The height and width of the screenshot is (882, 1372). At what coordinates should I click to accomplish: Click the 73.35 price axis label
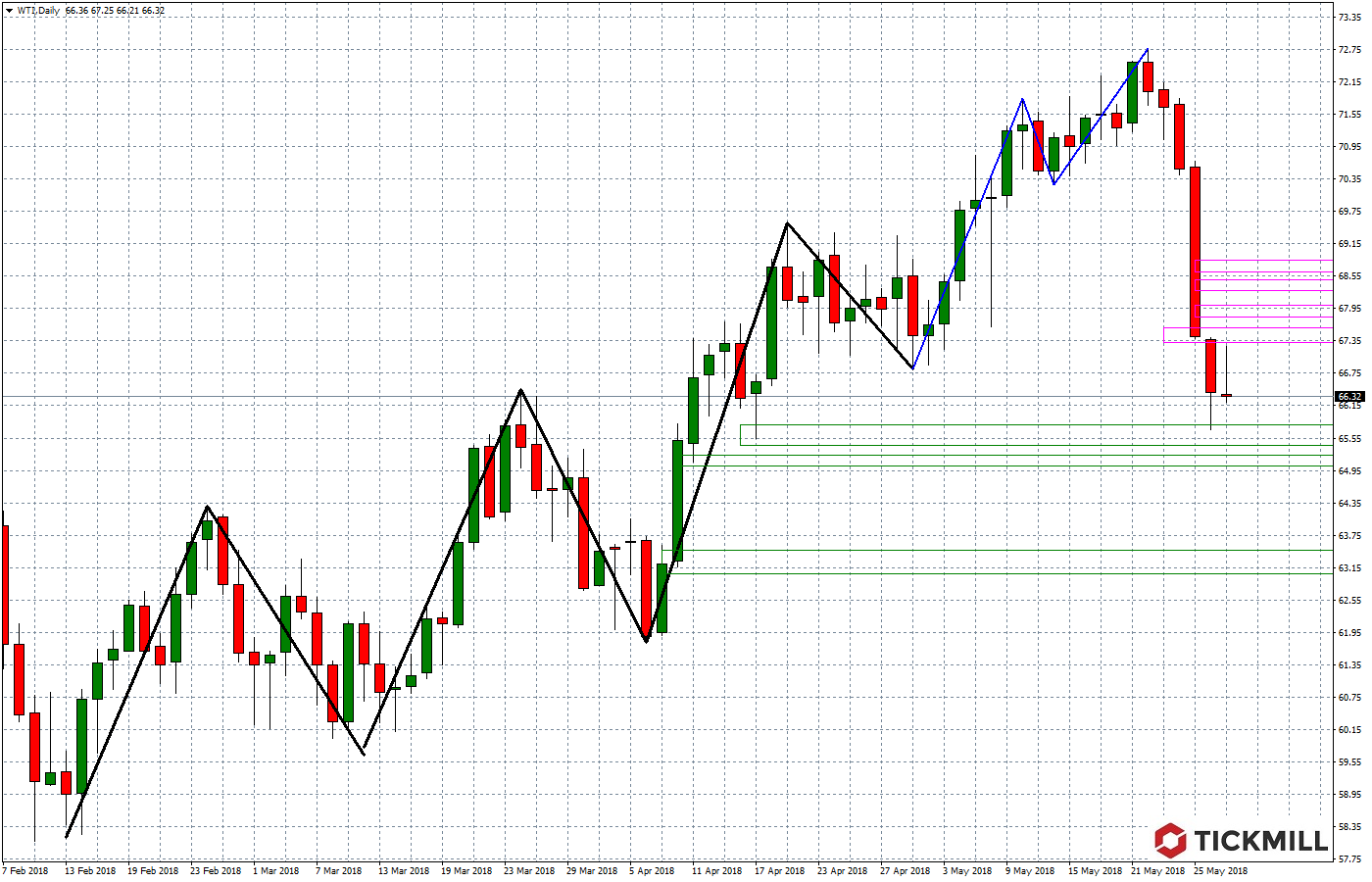(x=1349, y=18)
